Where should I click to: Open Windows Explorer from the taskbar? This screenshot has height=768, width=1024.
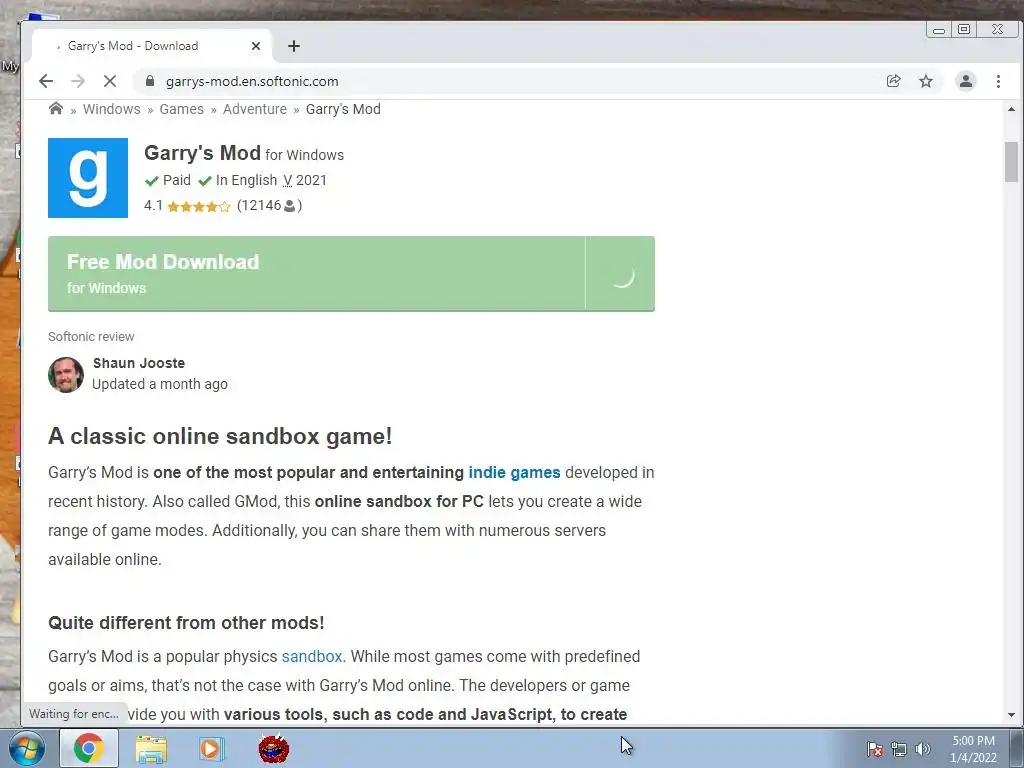[151, 749]
